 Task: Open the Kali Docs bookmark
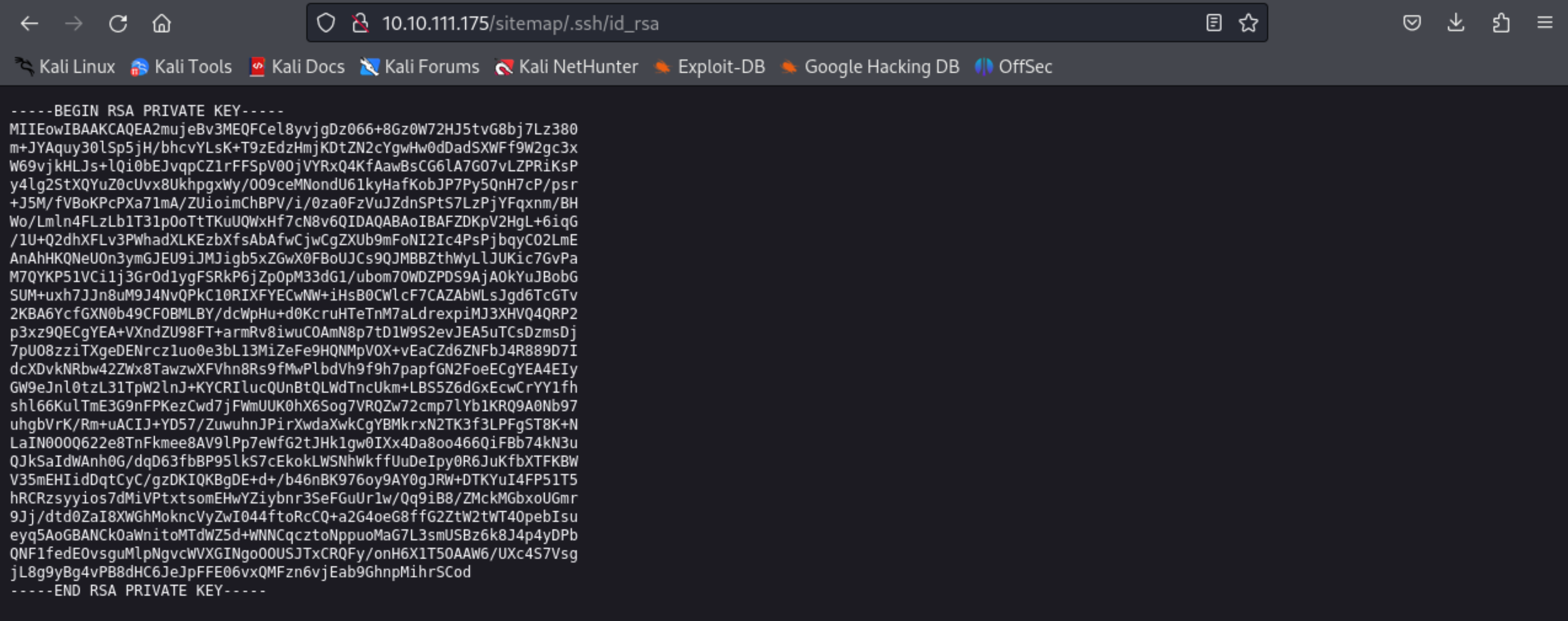[297, 66]
